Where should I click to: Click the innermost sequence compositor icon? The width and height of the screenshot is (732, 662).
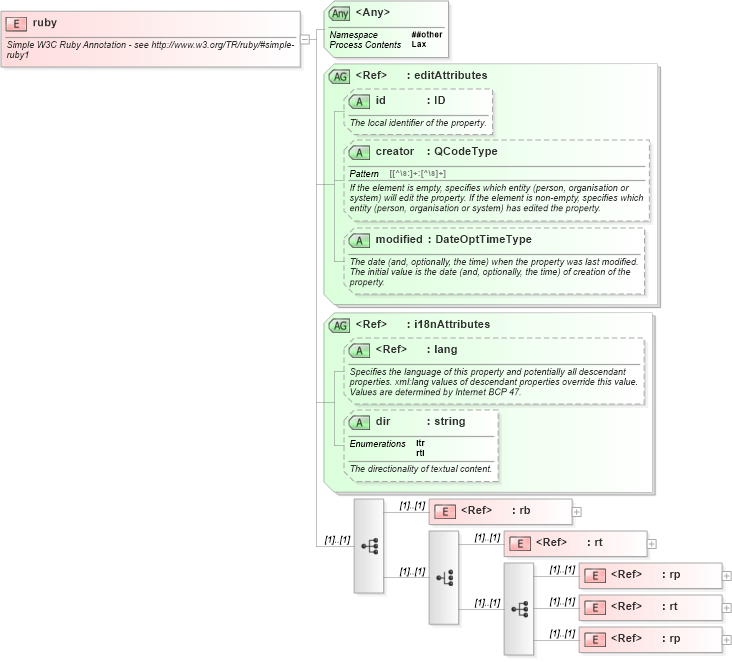pos(519,609)
